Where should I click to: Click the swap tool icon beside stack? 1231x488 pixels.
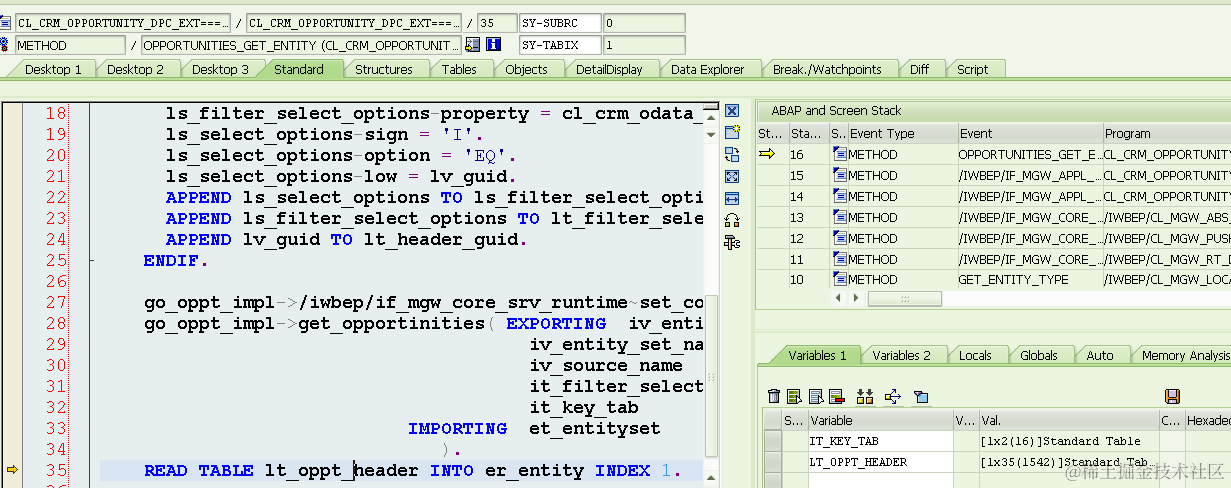pos(732,154)
